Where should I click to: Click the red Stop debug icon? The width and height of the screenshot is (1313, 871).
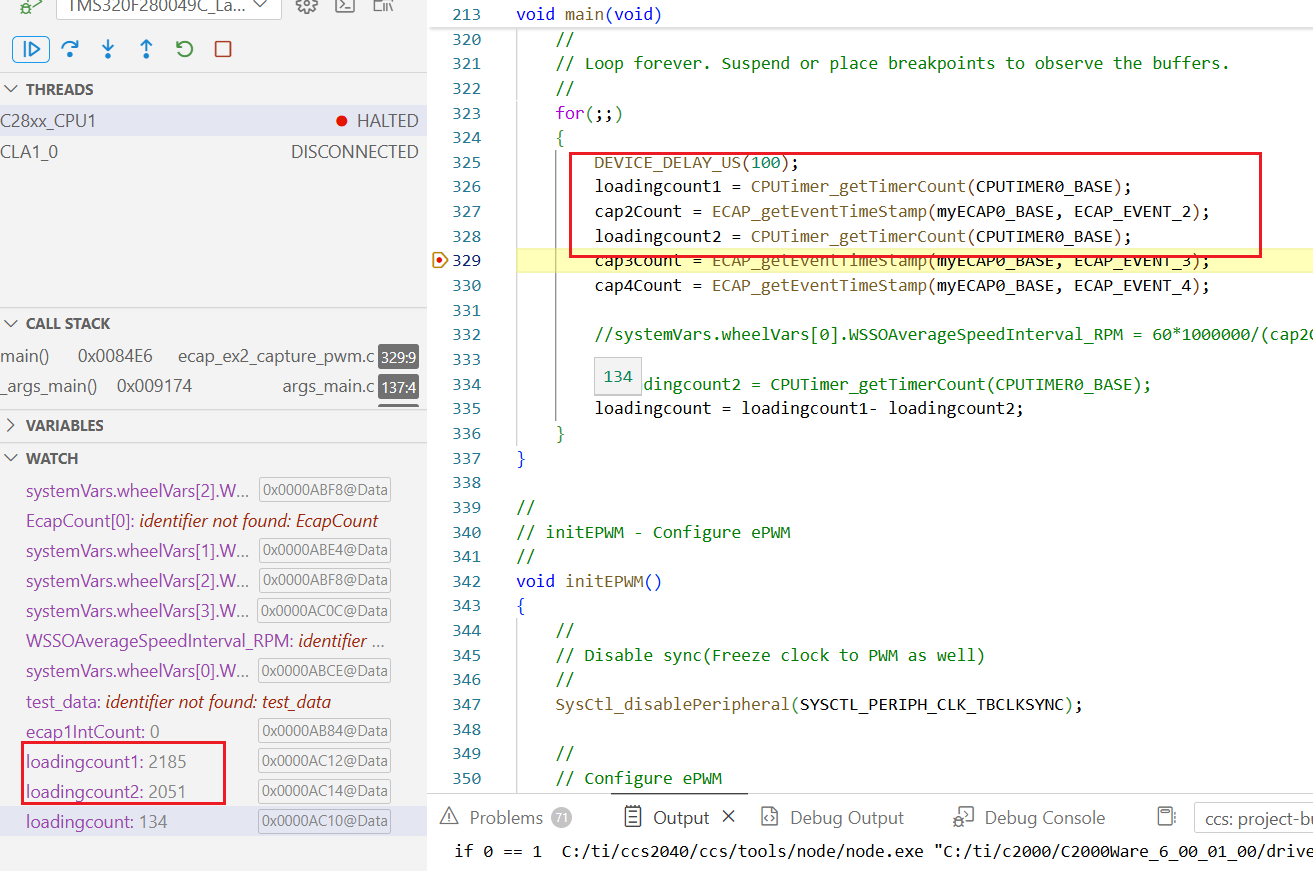(x=223, y=49)
